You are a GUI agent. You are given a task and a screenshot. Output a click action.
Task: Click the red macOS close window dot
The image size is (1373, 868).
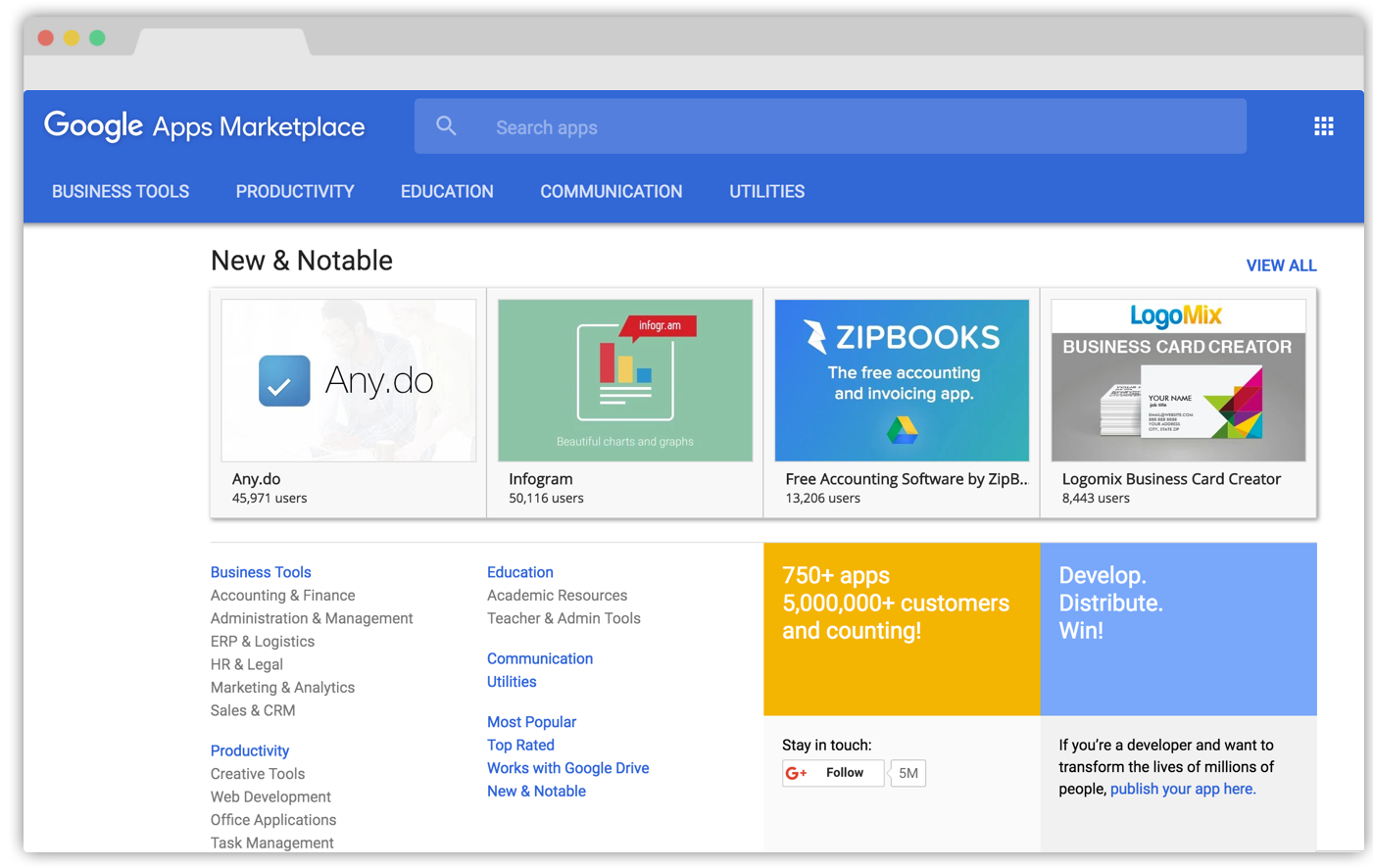pyautogui.click(x=46, y=38)
